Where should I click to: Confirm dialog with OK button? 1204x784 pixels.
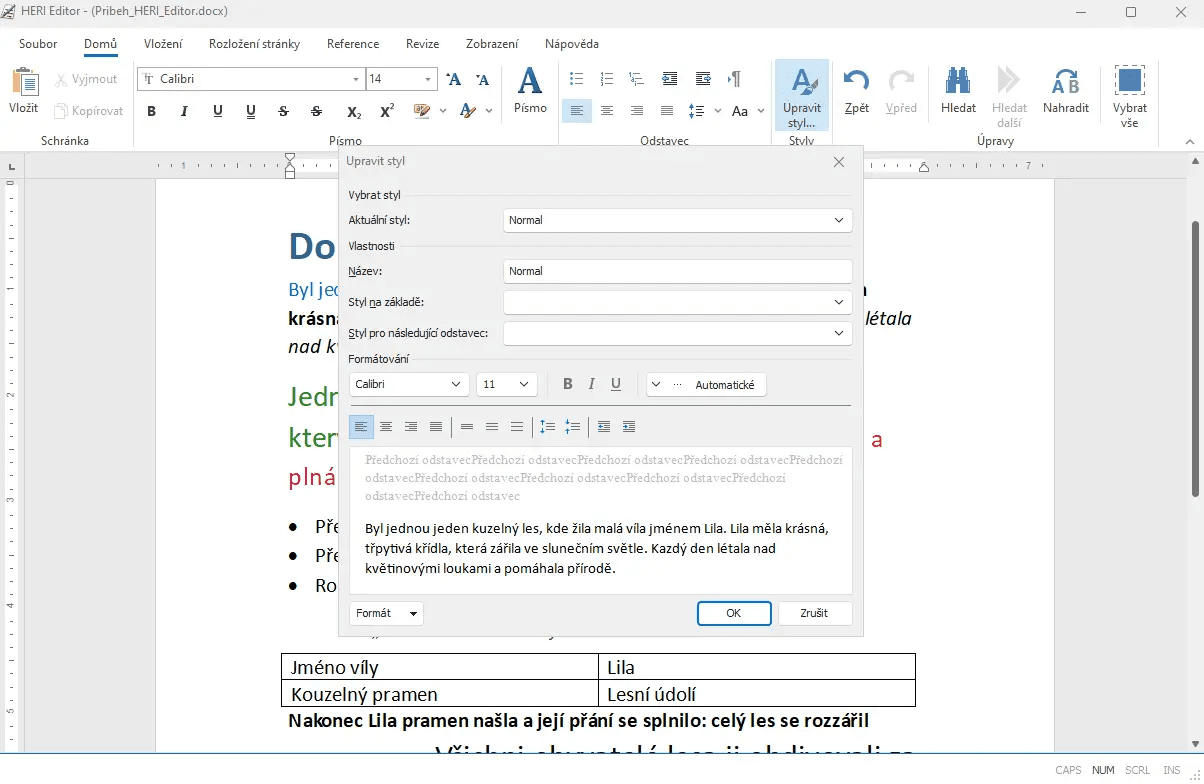[734, 613]
